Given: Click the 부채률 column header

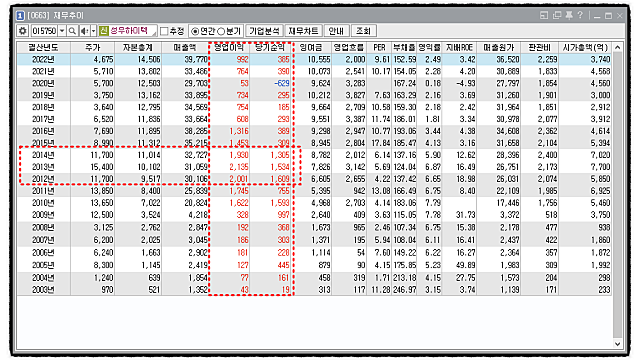Looking at the screenshot, I should (404, 47).
